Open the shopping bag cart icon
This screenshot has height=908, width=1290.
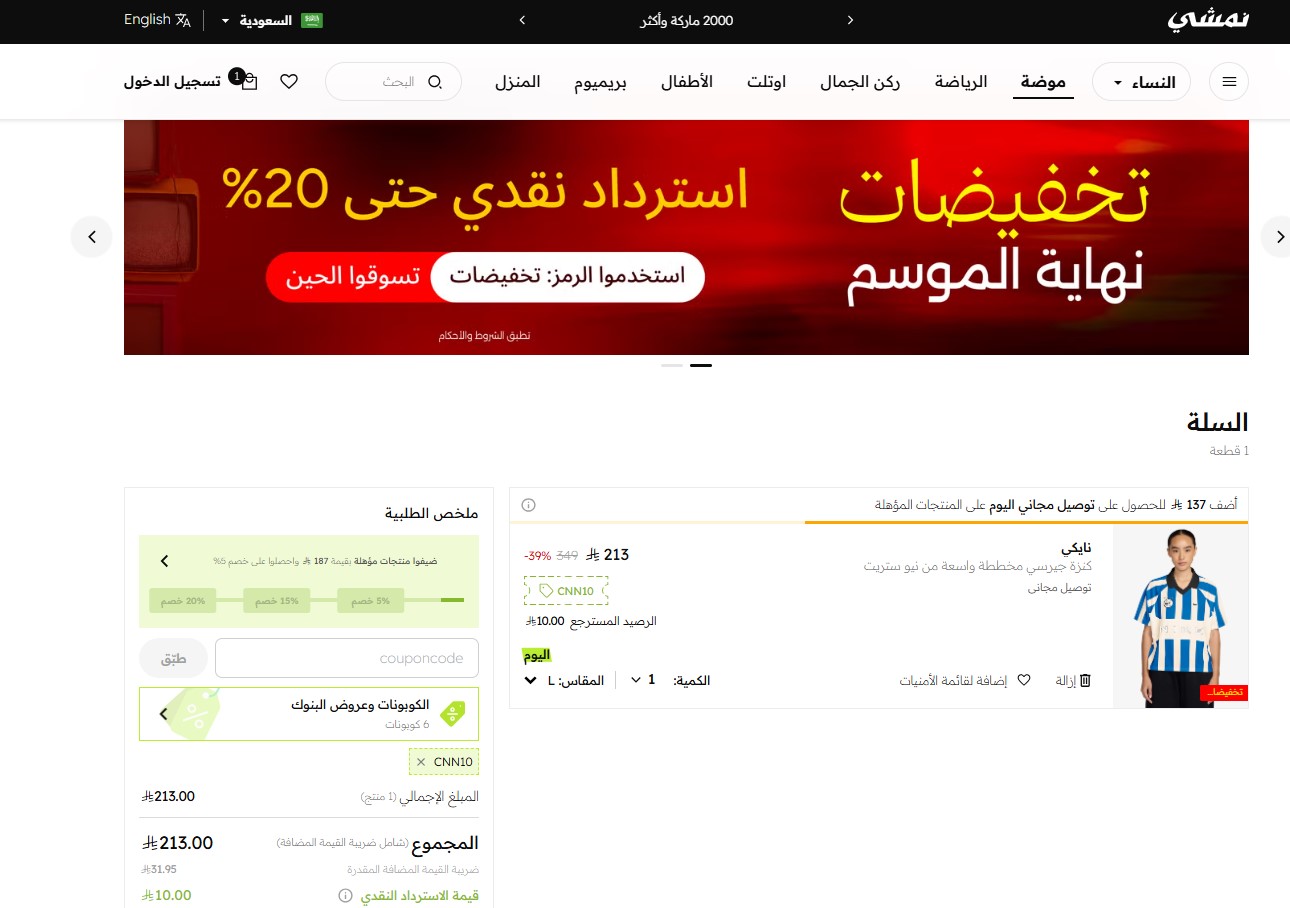point(249,82)
